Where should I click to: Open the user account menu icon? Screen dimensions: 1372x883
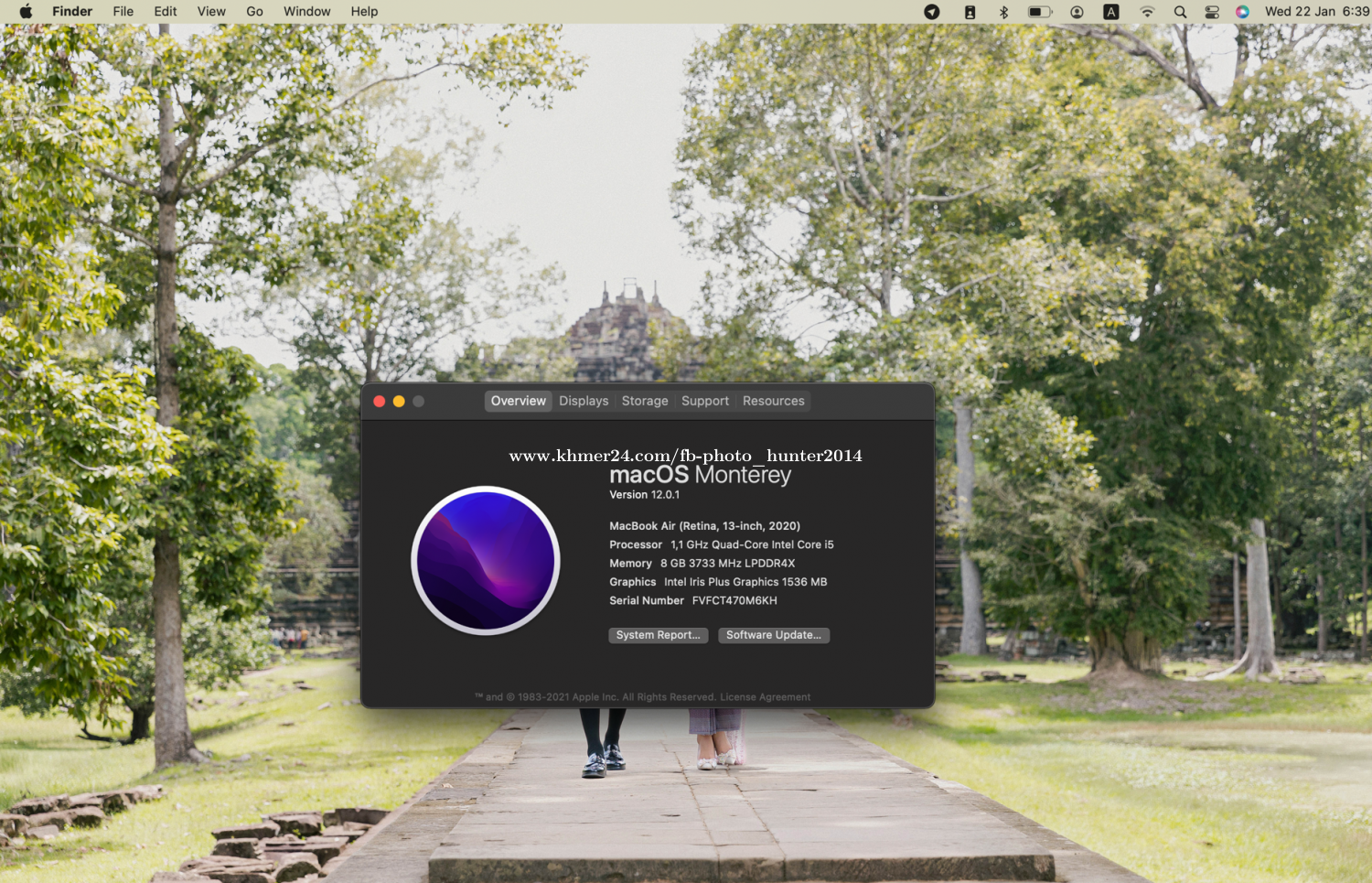(x=1077, y=12)
